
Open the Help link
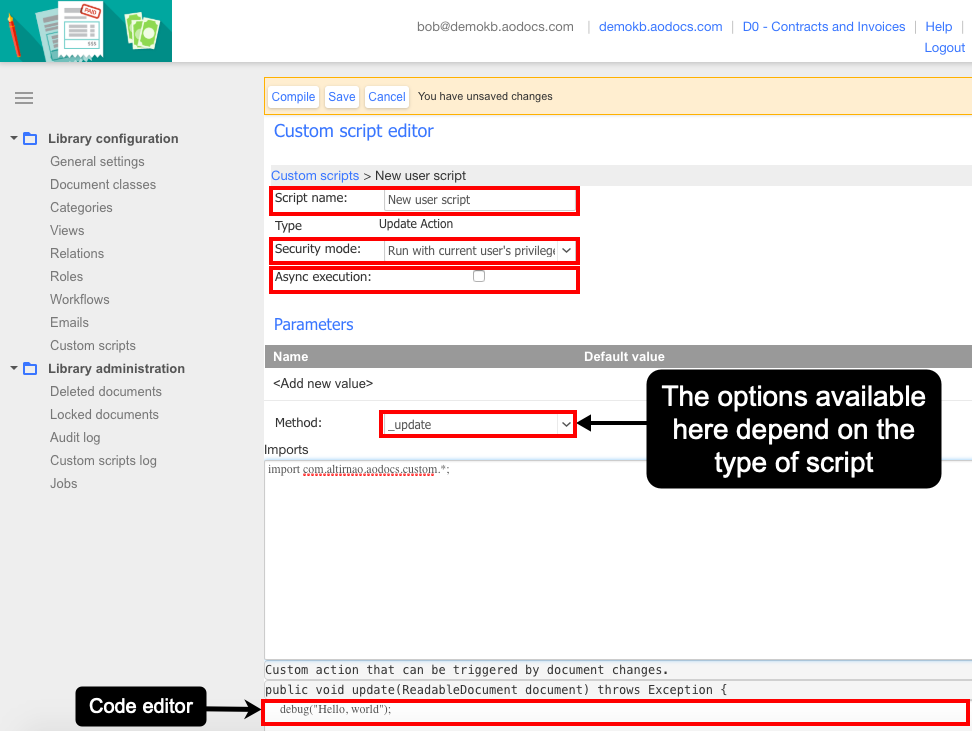click(939, 27)
